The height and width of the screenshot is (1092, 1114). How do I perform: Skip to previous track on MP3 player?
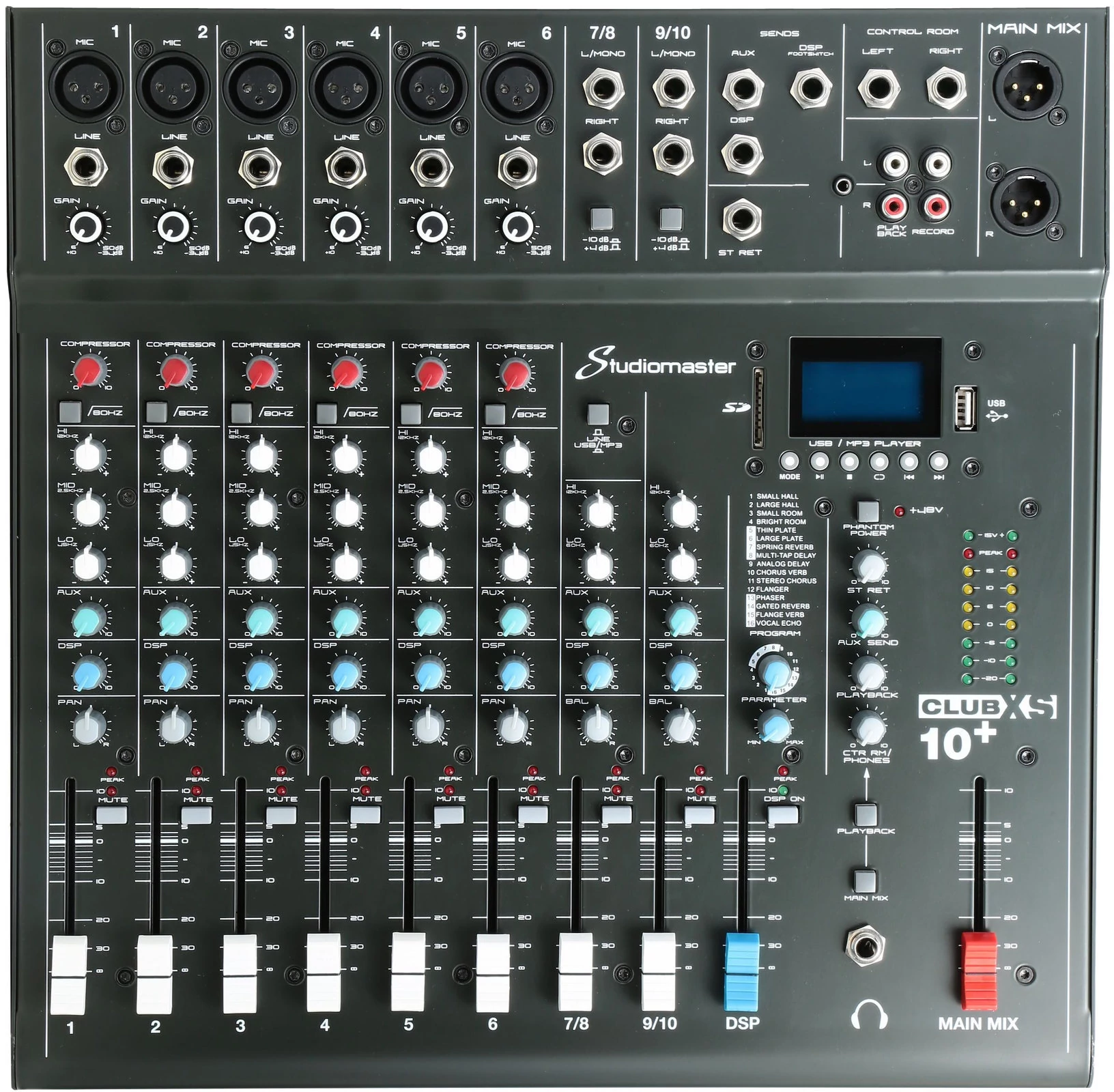point(909,461)
